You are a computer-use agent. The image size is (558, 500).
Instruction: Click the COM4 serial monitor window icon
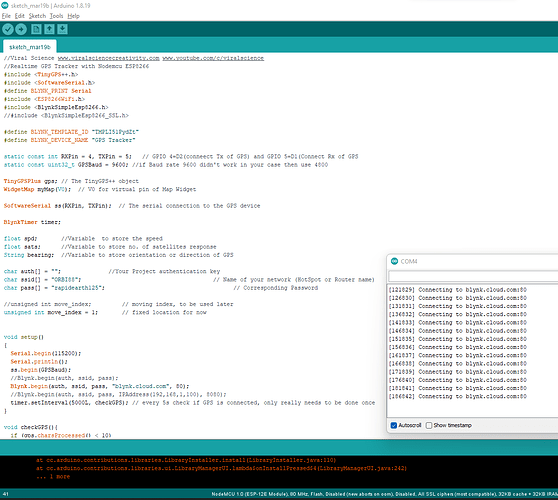[394, 261]
